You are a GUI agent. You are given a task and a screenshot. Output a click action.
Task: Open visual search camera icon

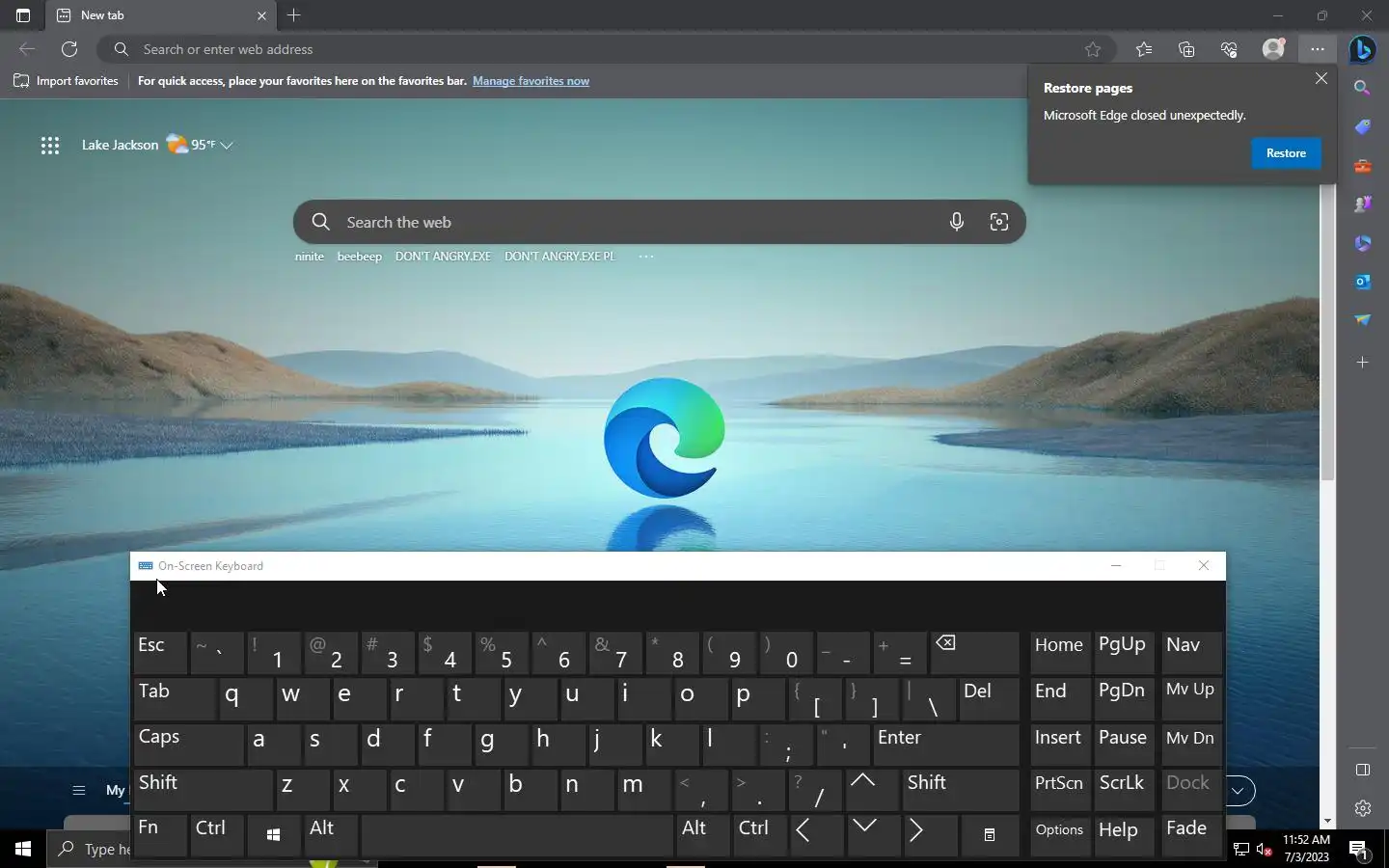point(999,222)
